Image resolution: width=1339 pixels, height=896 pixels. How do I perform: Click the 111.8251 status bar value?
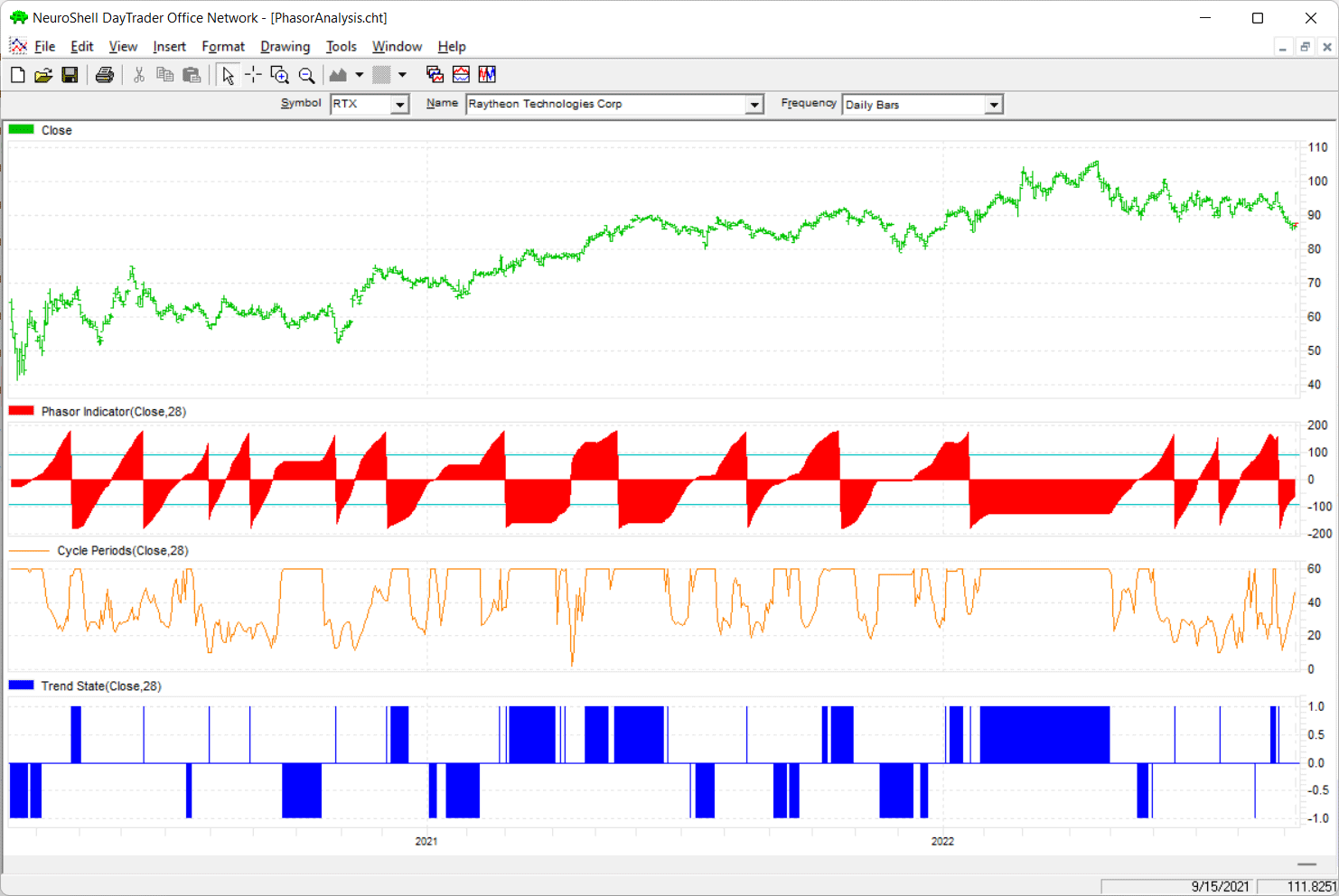click(1311, 887)
